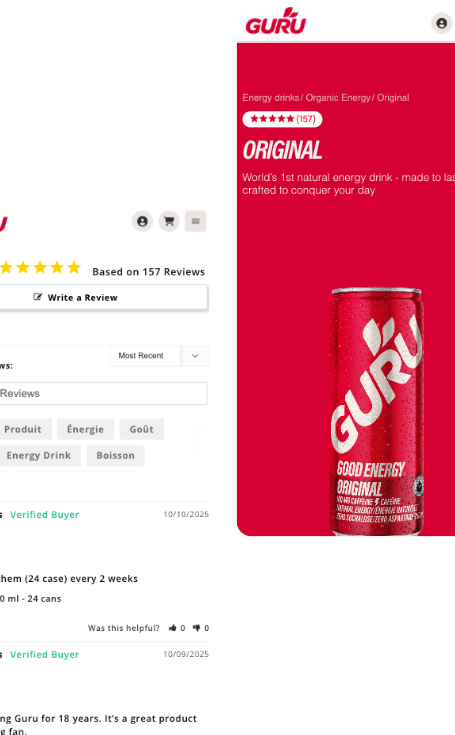455x735 pixels.
Task: Open the shopping cart icon
Action: click(x=169, y=221)
